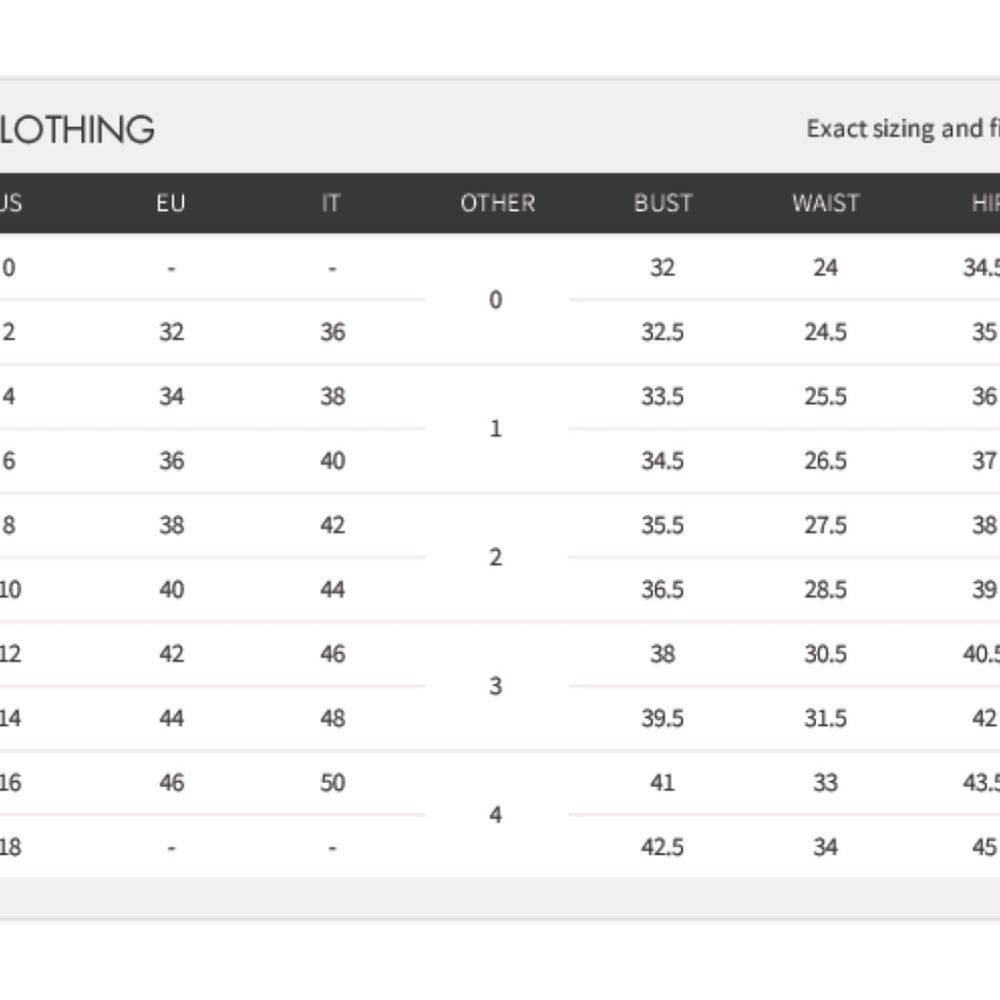Select the OTHER size 0 cell
Viewport: 1000px width, 1000px height.
(496, 300)
